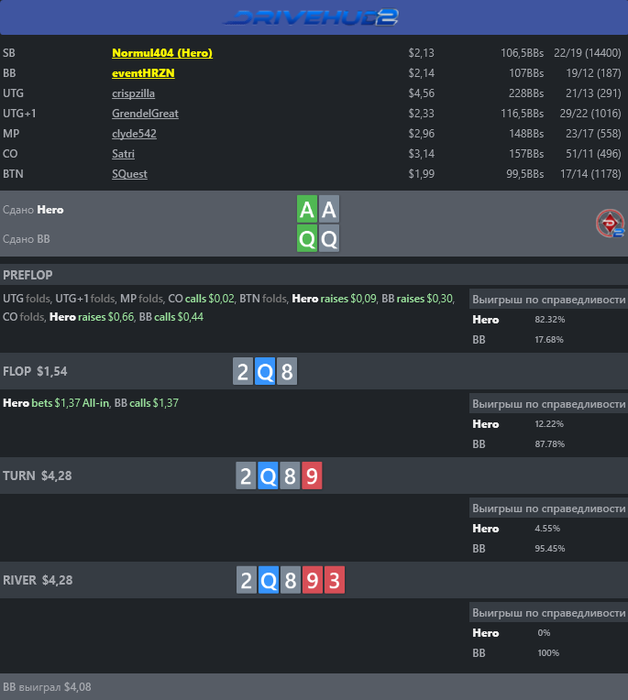
Task: Open clyde542 player link
Action: 135,134
